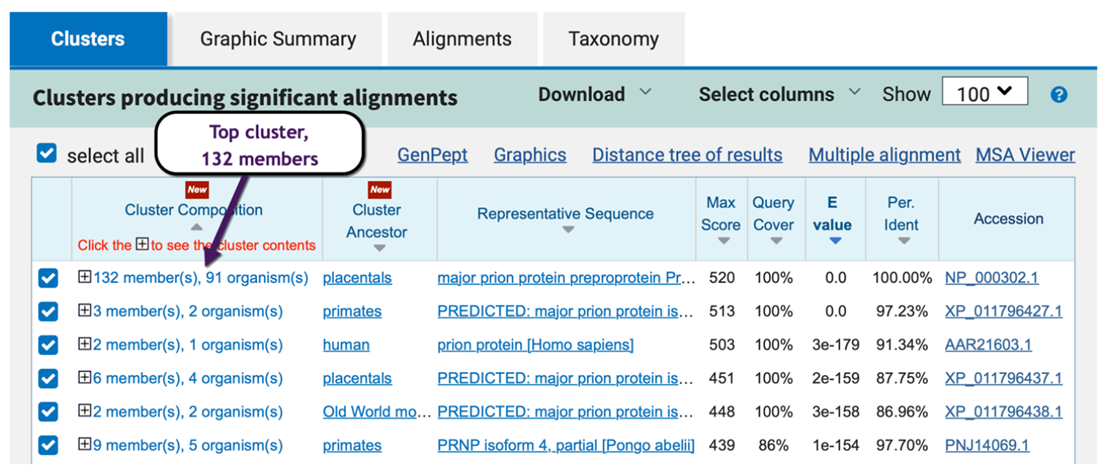
Task: Open the Select columns dropdown
Action: coord(778,94)
